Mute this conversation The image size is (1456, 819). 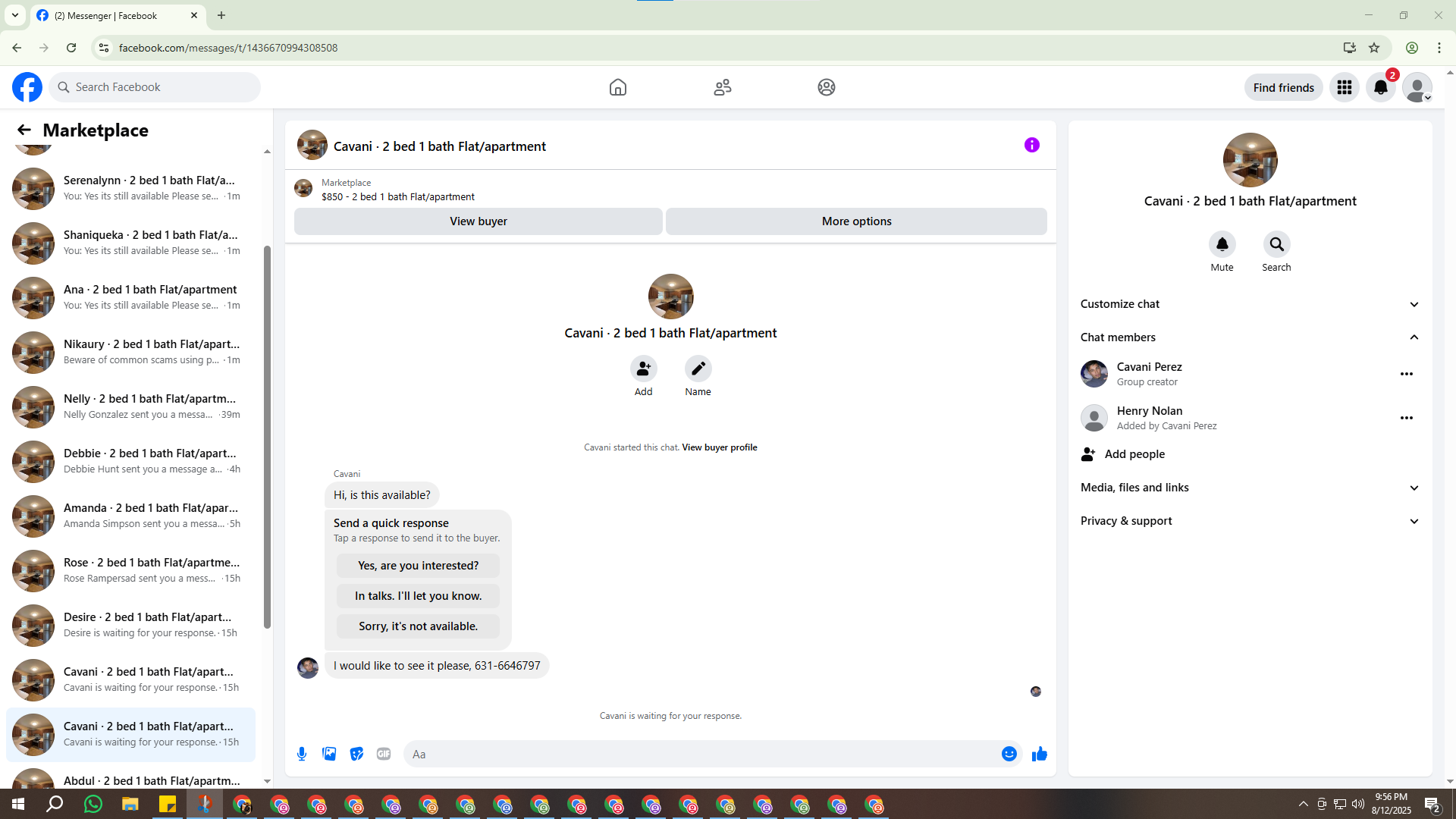[1222, 244]
